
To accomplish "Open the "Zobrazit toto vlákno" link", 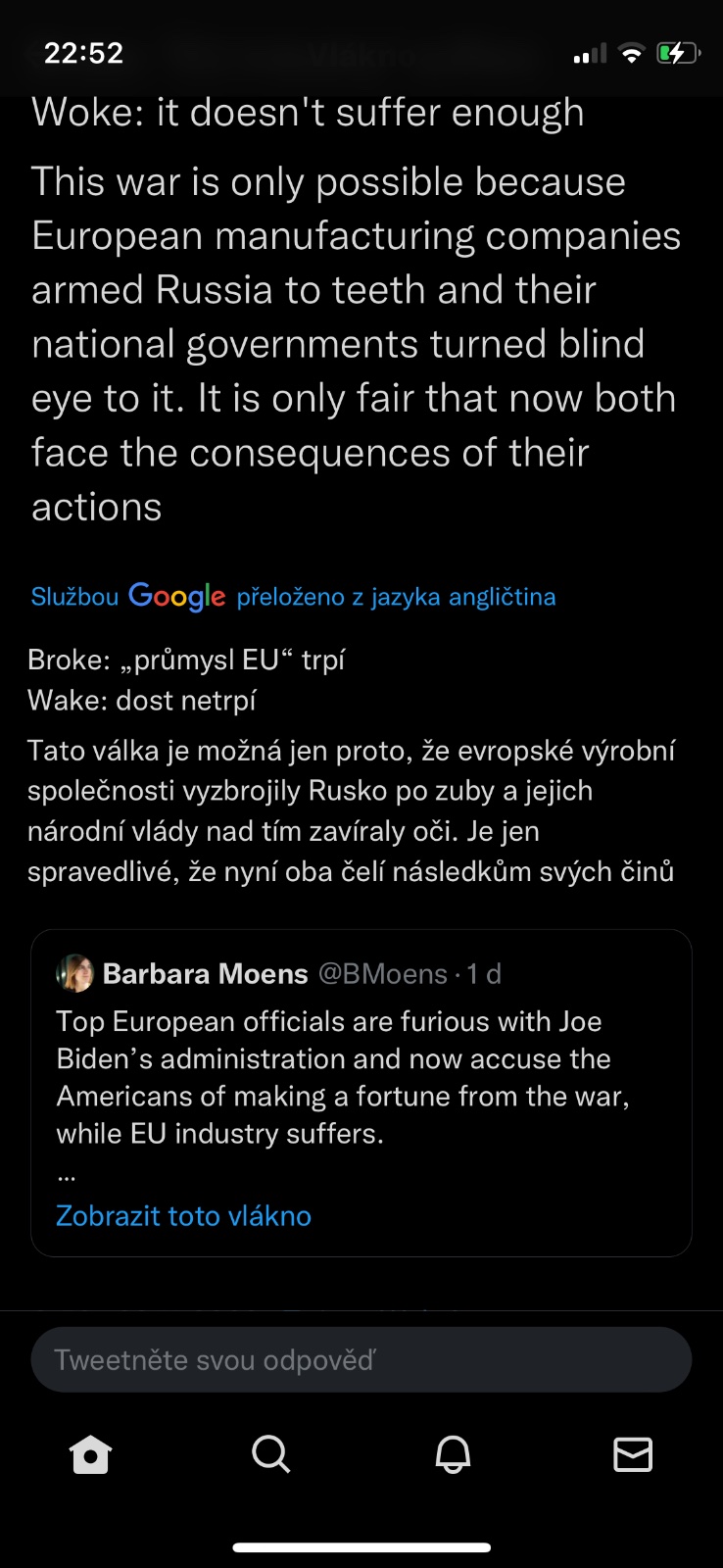I will click(183, 1215).
